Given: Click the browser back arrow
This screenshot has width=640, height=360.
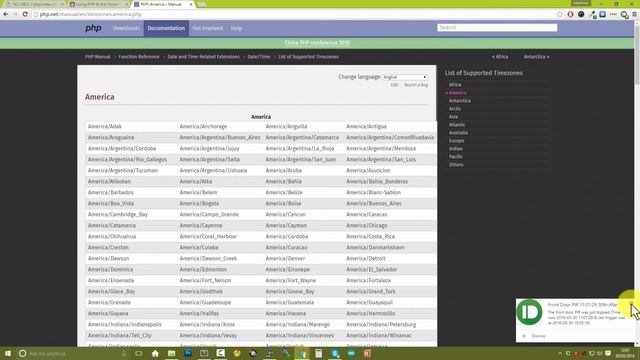Looking at the screenshot, I should (6, 14).
